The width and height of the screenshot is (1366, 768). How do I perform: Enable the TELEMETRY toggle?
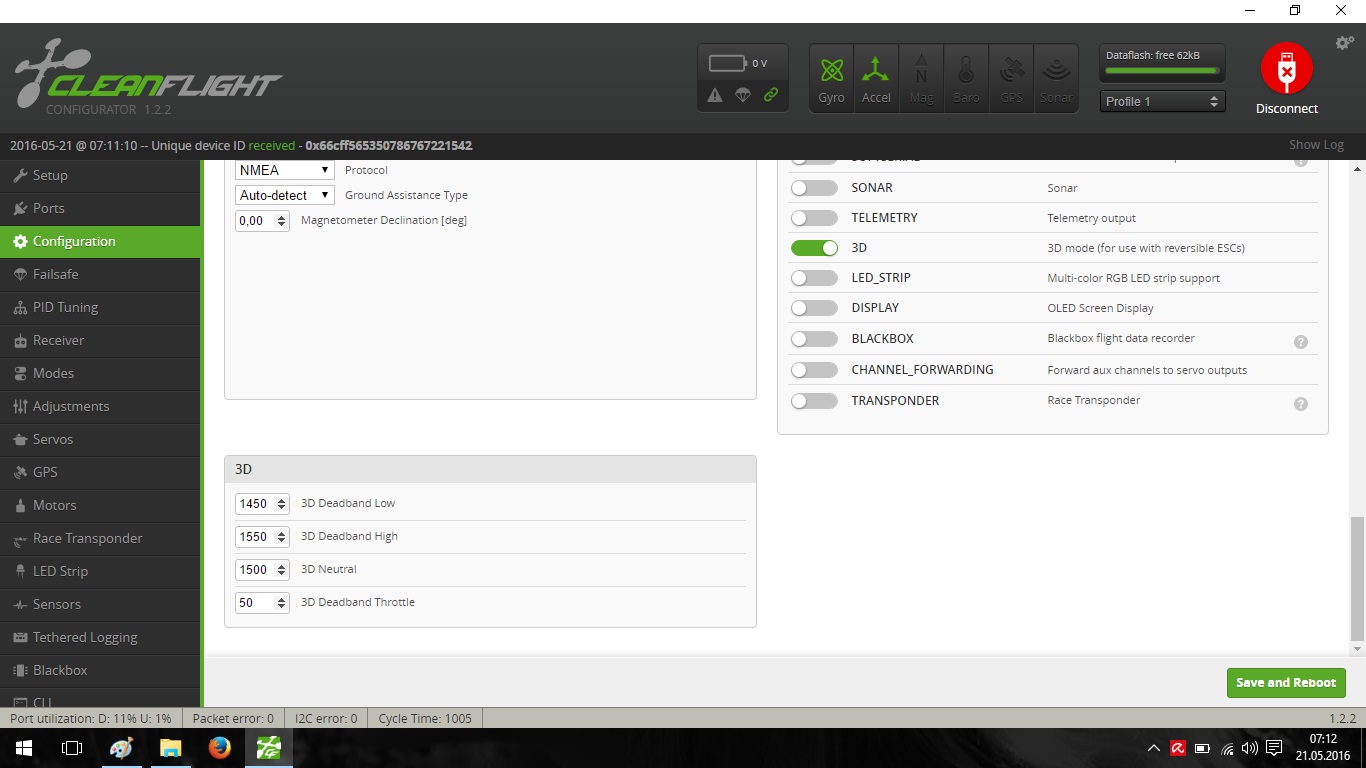pos(814,218)
